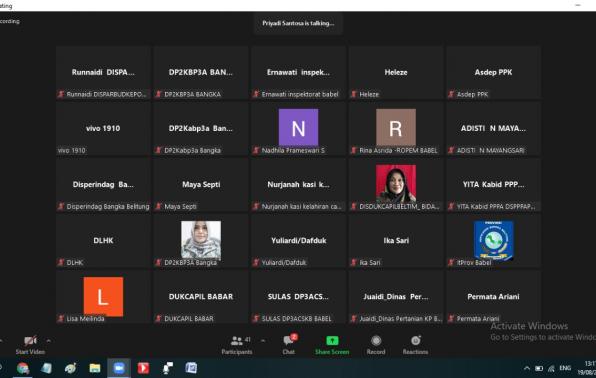This screenshot has width=596, height=378.
Task: Click the DISDUKCAPILBELTIM profile photo
Action: (x=396, y=183)
